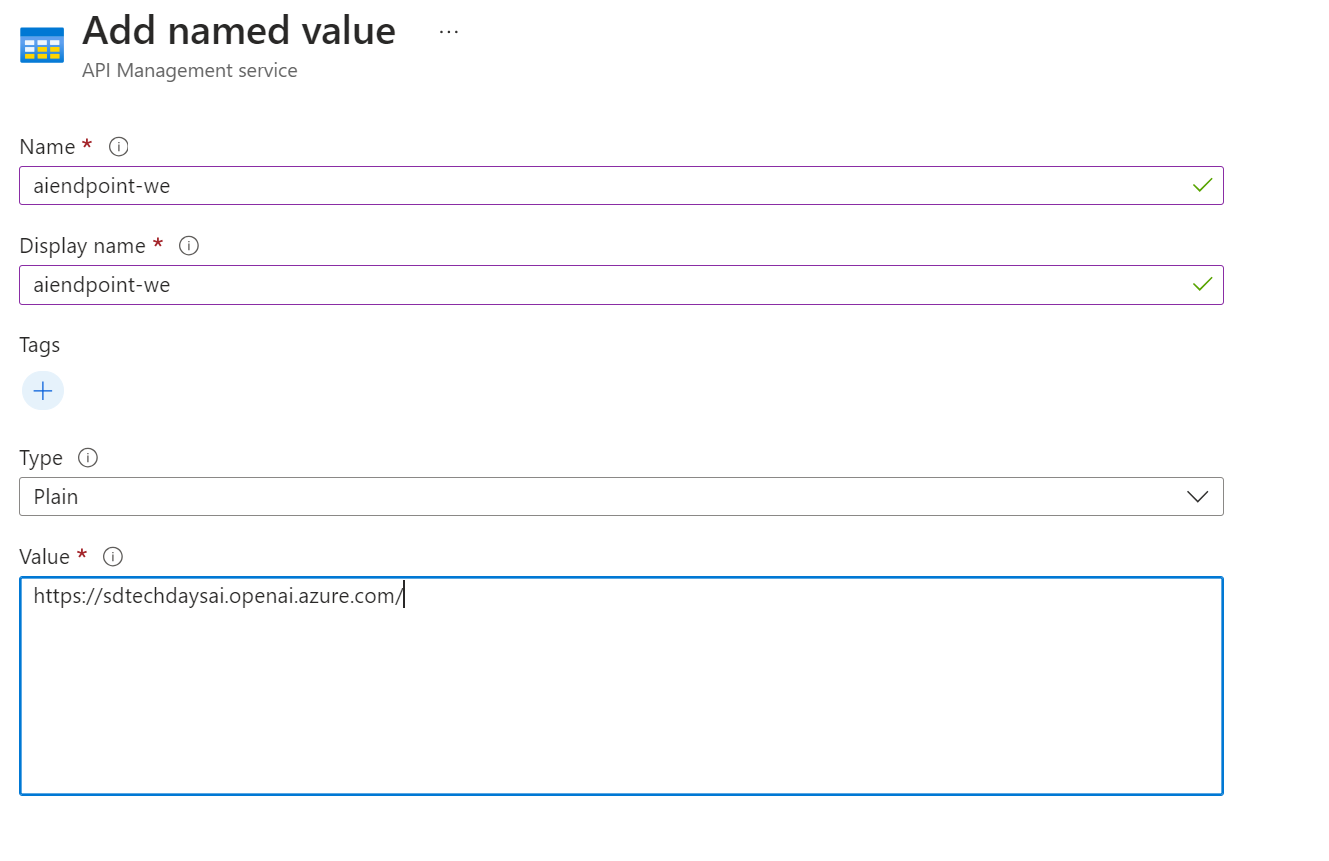Click the info icon beside Type

pos(88,458)
